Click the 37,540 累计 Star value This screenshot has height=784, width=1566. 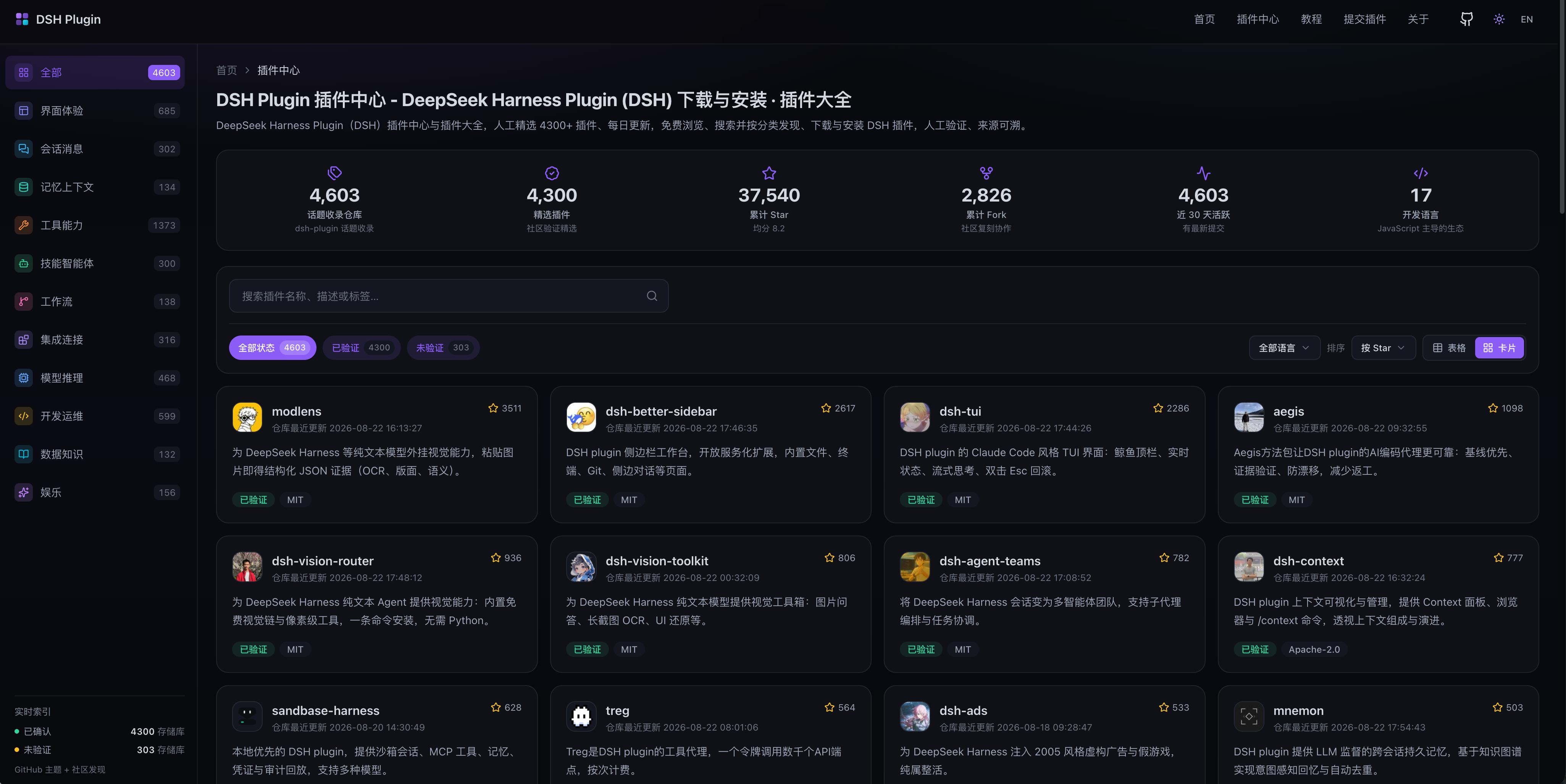coord(769,195)
